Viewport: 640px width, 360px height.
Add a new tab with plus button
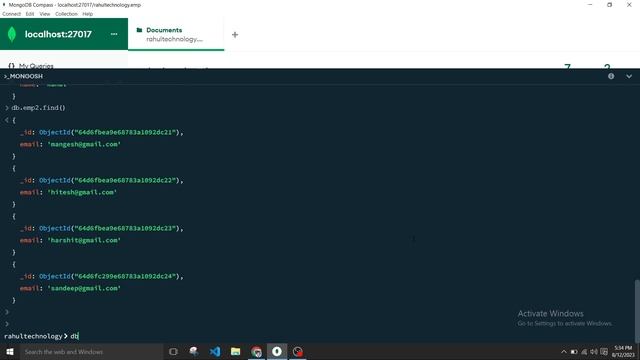coord(235,35)
